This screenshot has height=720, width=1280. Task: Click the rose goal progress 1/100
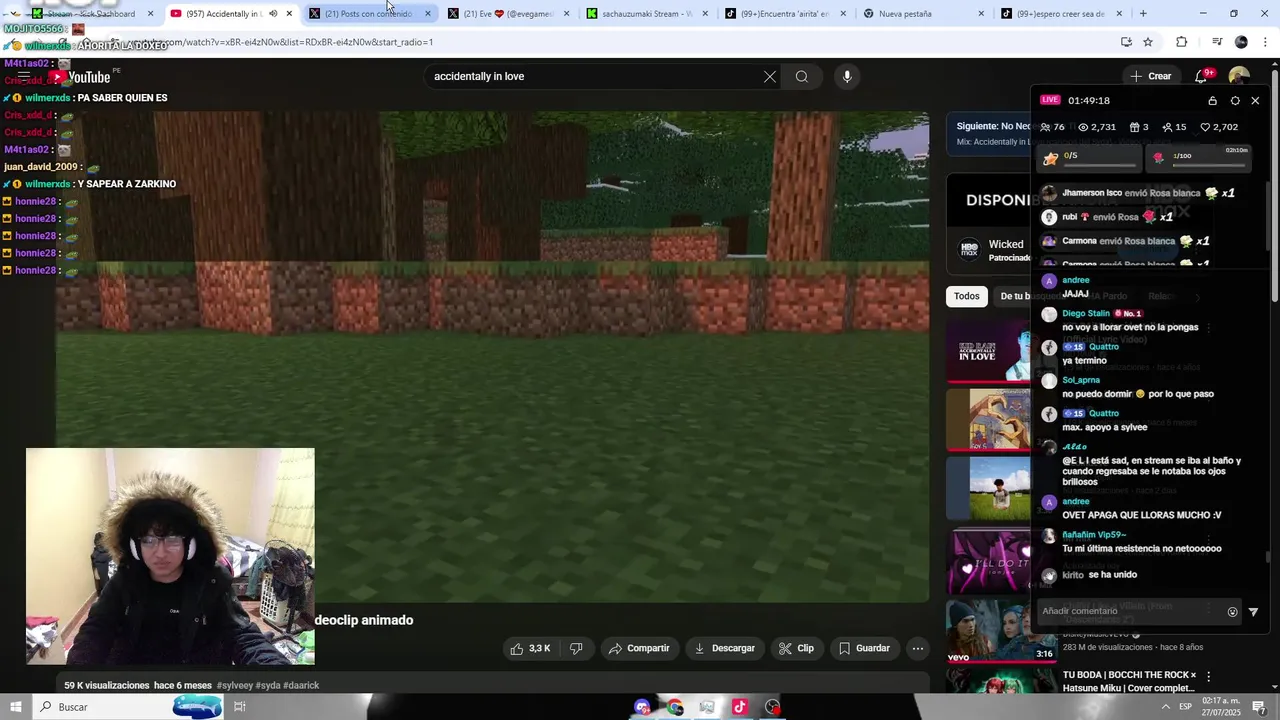point(1200,157)
